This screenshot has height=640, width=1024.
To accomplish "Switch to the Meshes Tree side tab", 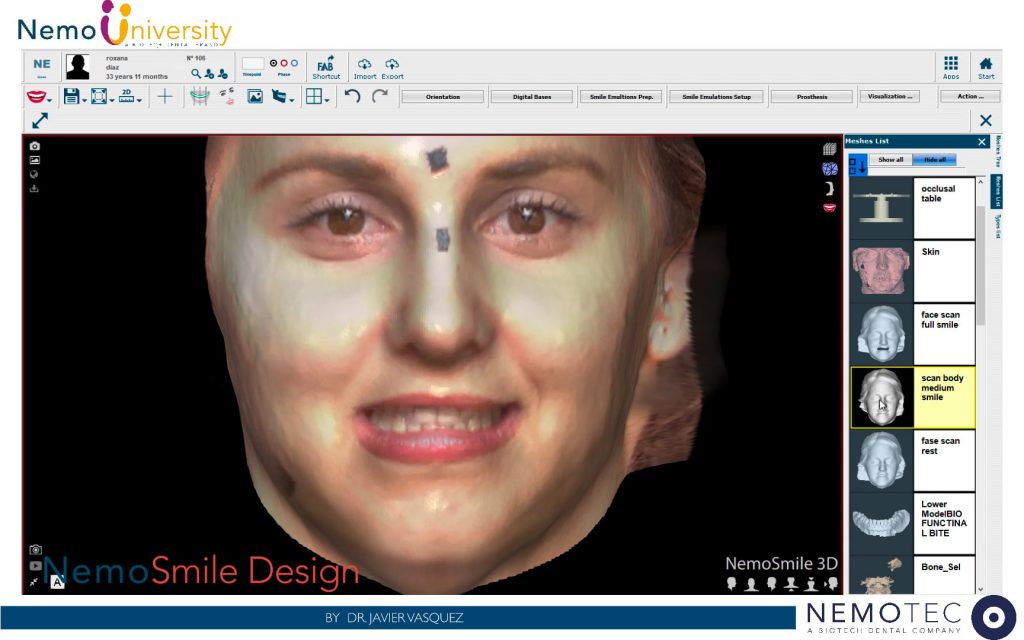I will (x=997, y=152).
